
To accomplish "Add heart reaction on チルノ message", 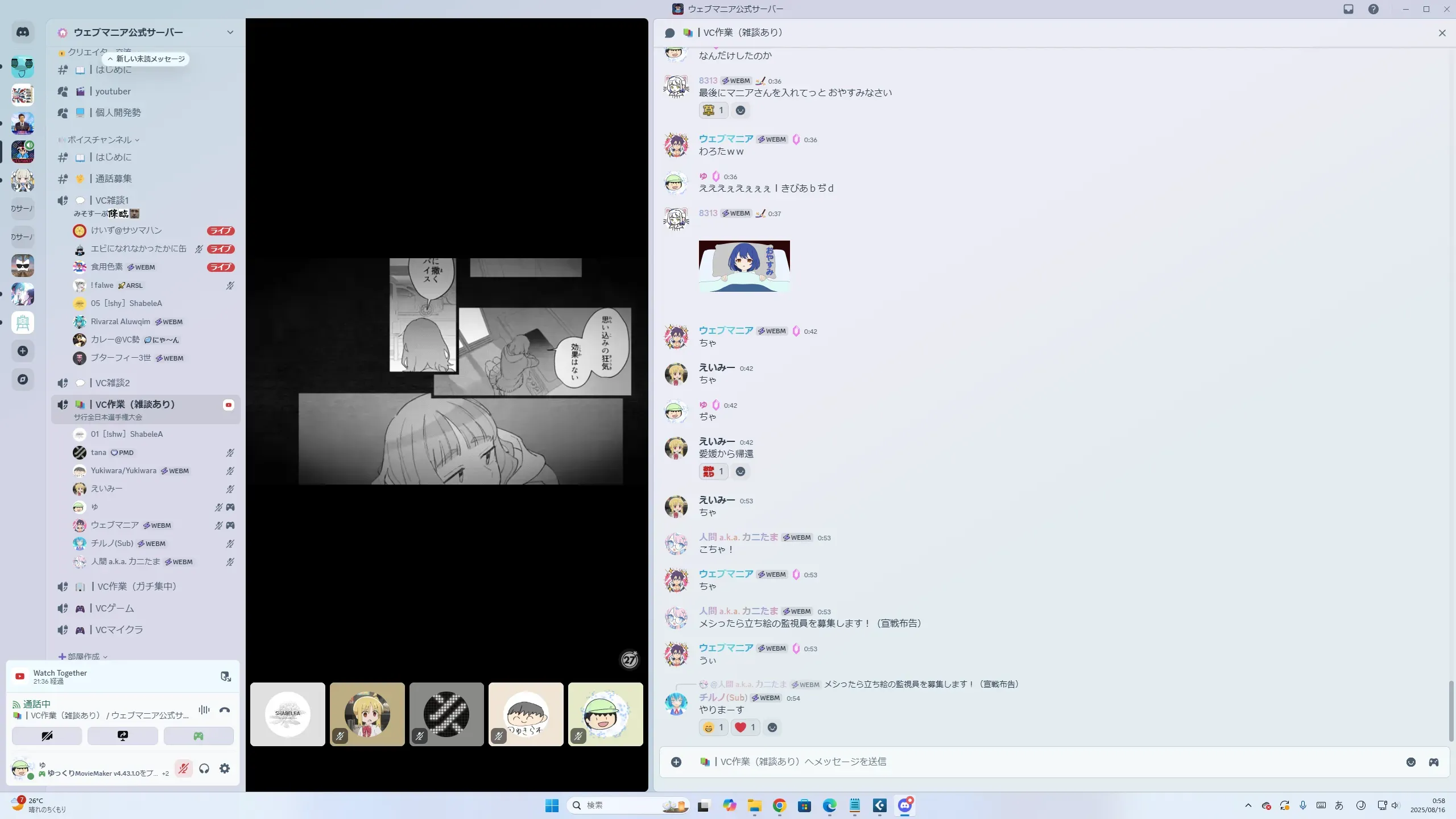I will click(745, 727).
